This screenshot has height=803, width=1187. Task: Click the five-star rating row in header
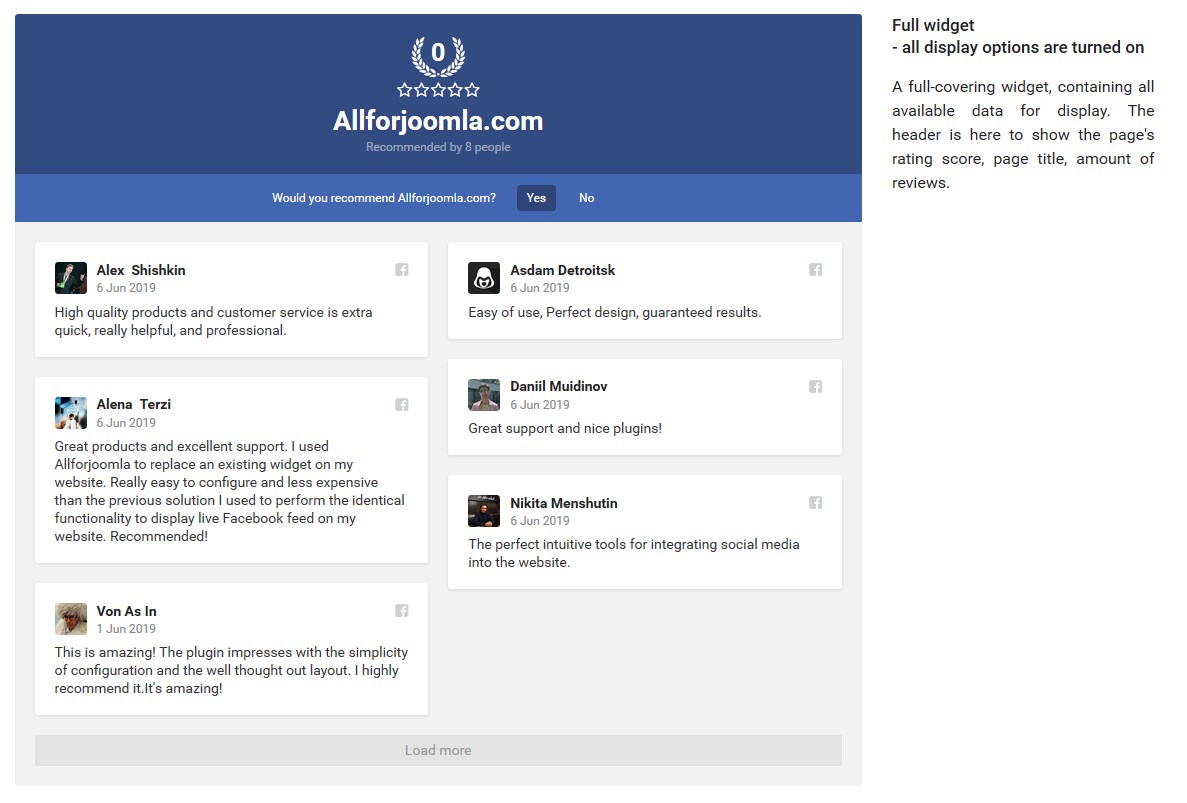pos(438,90)
